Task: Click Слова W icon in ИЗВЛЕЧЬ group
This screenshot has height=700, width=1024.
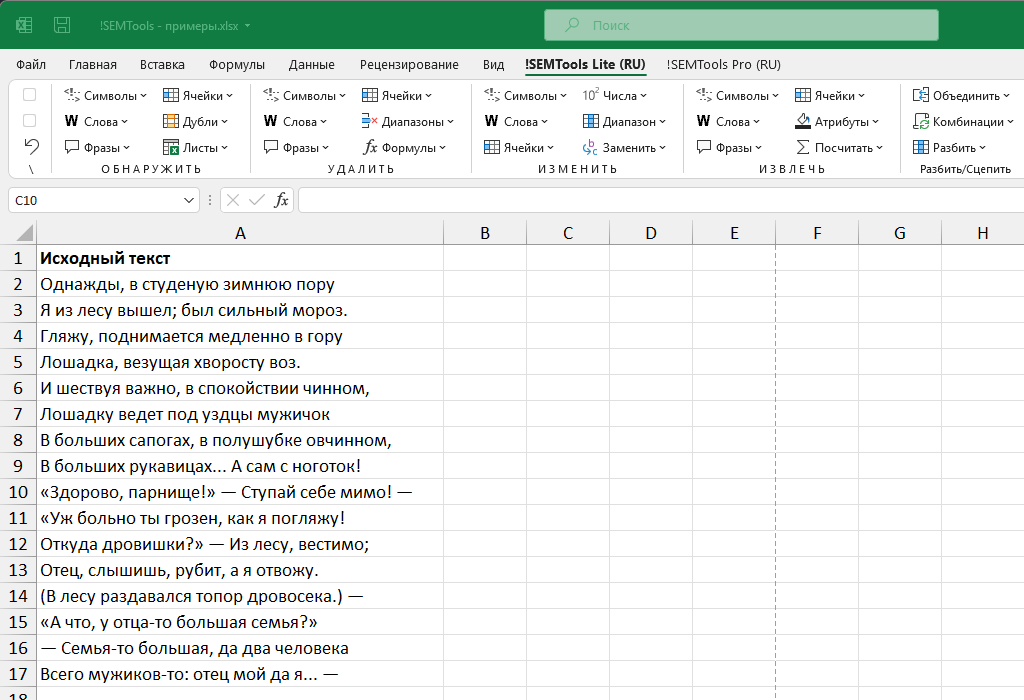Action: [703, 121]
